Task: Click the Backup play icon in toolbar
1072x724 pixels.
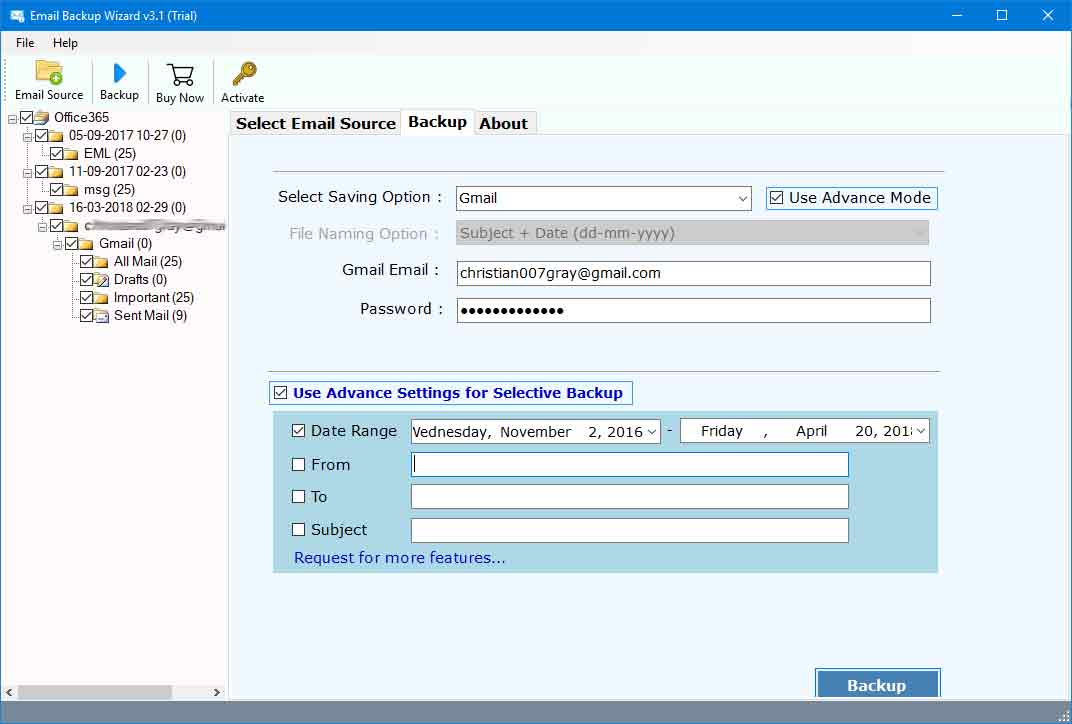Action: pos(120,73)
